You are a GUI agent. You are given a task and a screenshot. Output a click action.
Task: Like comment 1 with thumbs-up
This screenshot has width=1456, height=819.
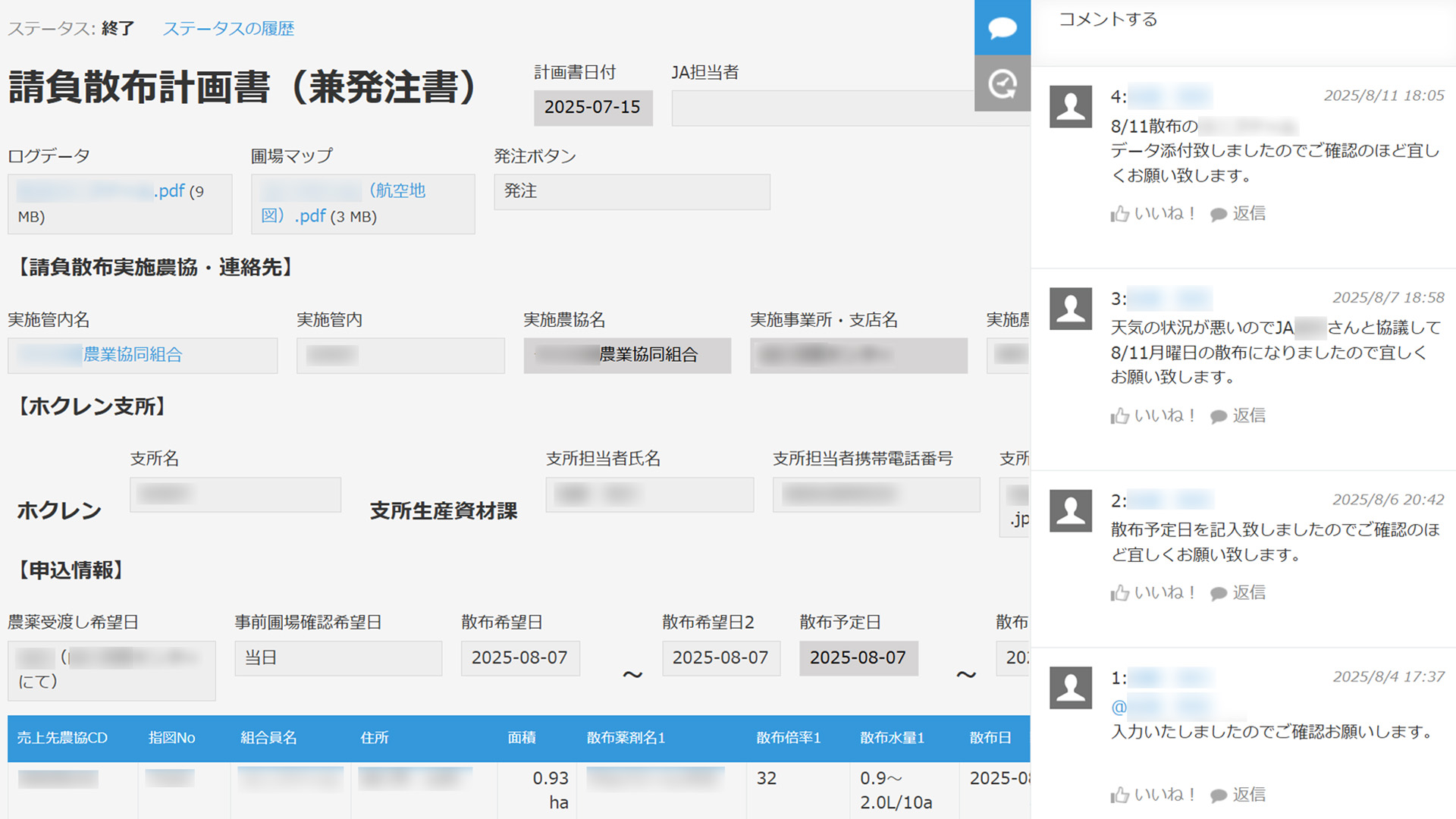click(x=1152, y=795)
